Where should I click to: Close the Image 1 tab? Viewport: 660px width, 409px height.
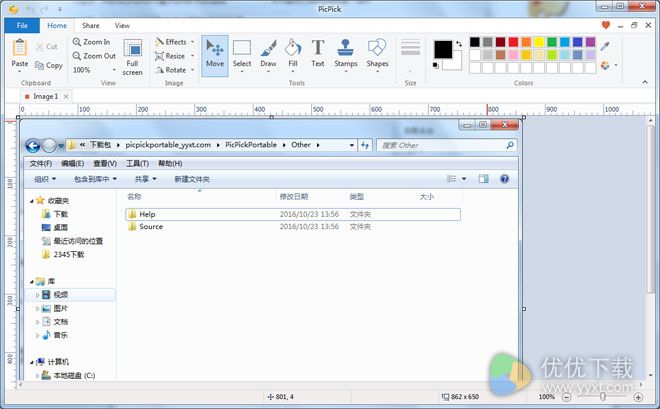click(66, 96)
